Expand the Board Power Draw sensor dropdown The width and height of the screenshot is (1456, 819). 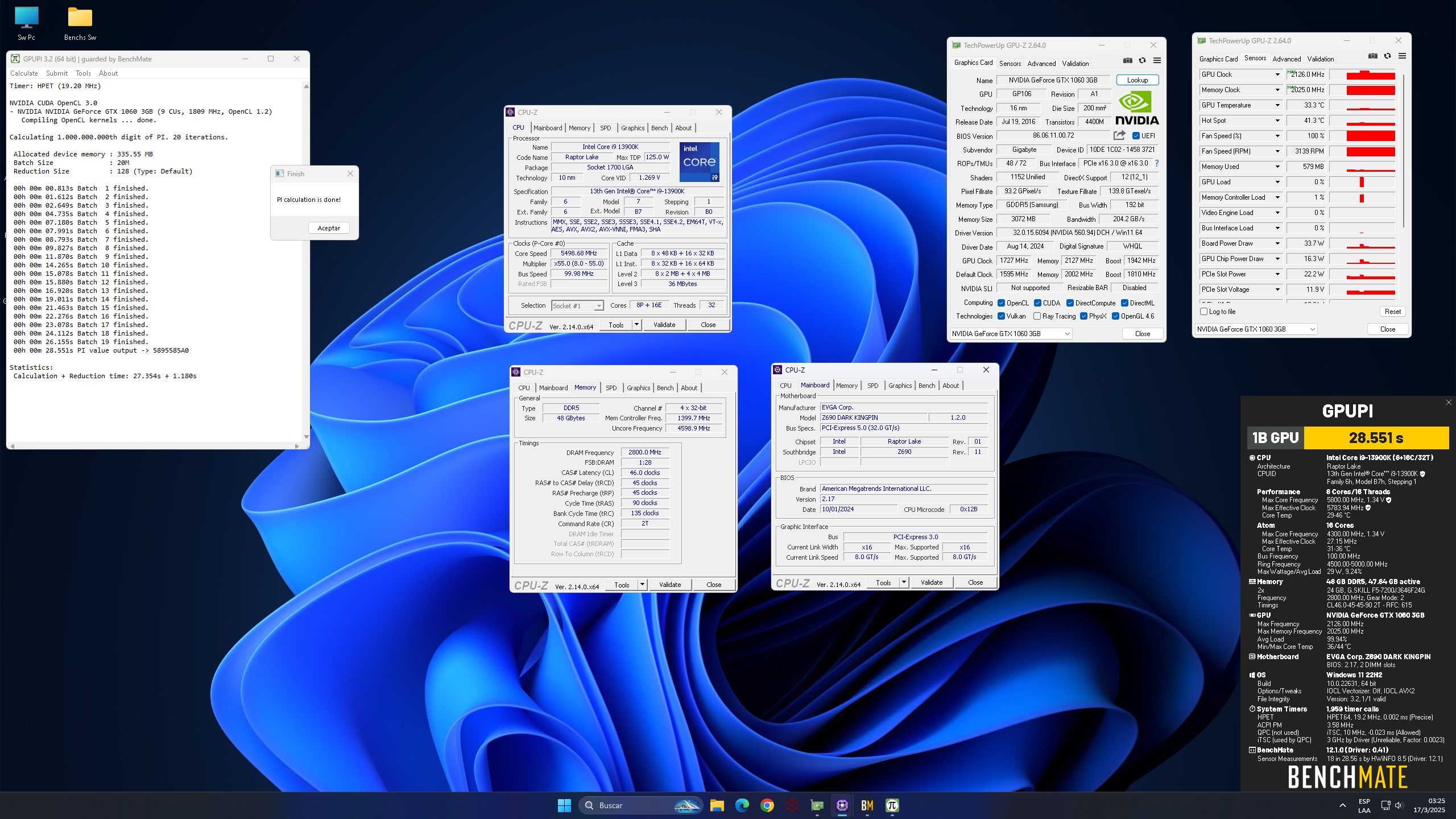1277,243
